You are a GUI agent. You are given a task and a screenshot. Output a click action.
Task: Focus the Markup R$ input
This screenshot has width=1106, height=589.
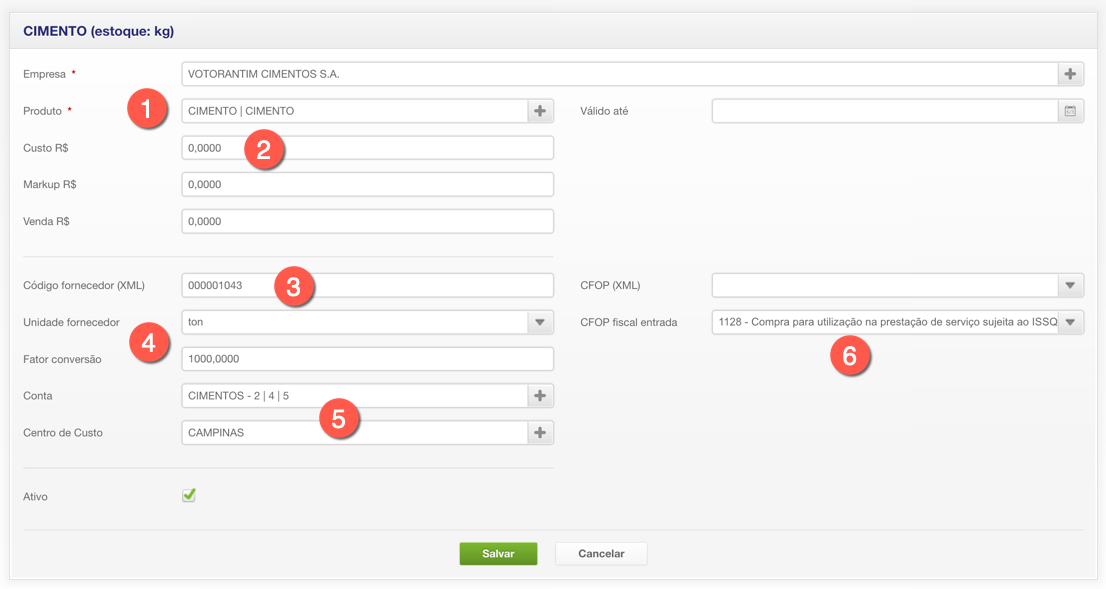(367, 185)
